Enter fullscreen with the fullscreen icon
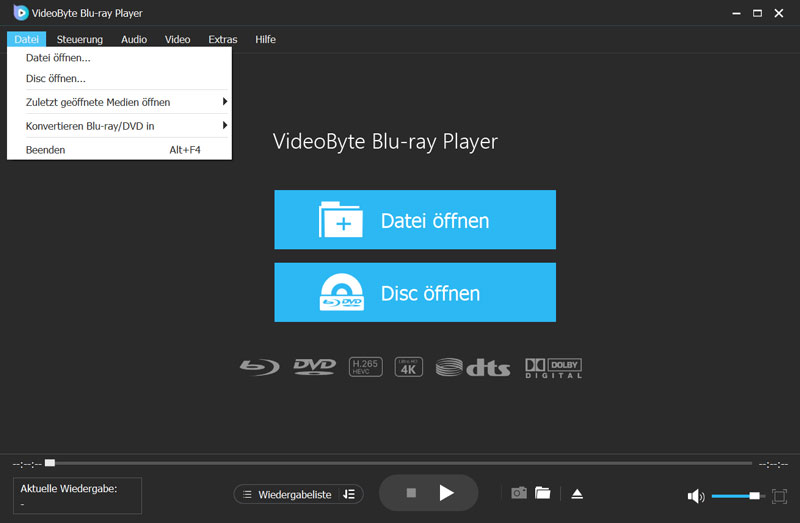Image resolution: width=800 pixels, height=523 pixels. (779, 496)
